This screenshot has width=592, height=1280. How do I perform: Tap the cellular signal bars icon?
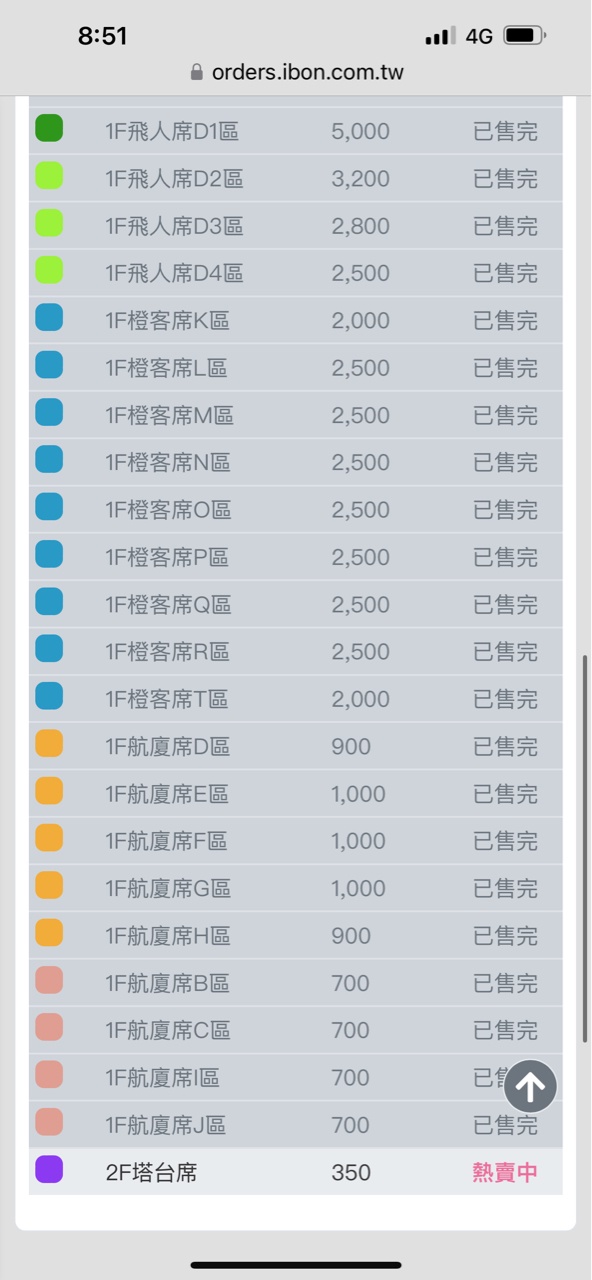click(440, 36)
